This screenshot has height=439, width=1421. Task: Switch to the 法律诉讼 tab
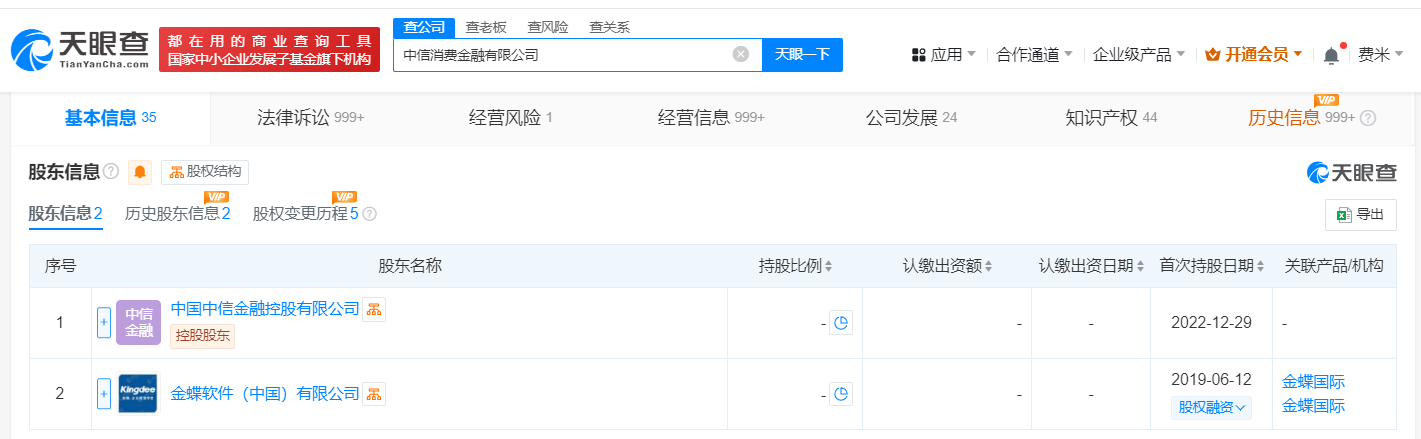pos(311,118)
